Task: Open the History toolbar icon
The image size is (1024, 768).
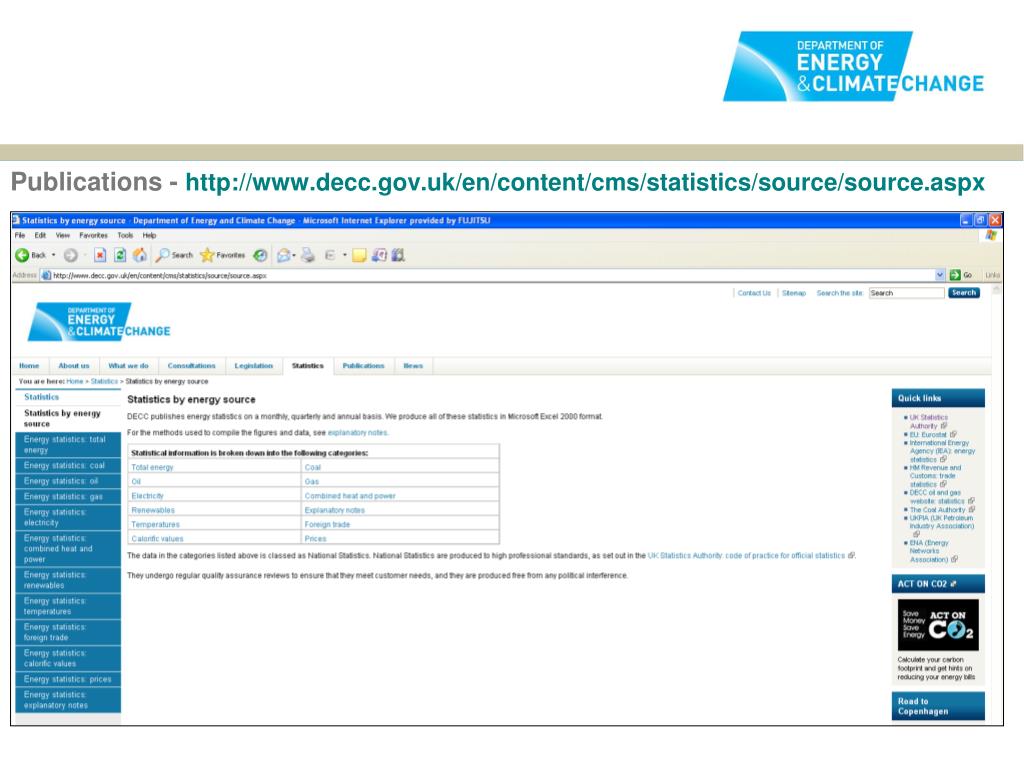Action: tap(260, 255)
